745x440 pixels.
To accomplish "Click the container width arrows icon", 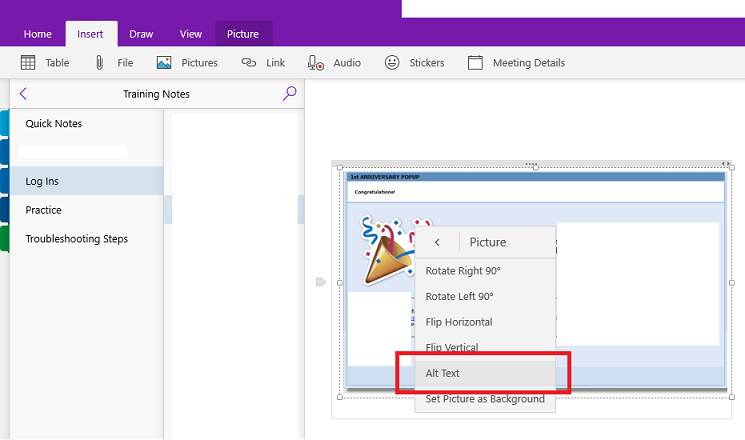I will (x=726, y=164).
